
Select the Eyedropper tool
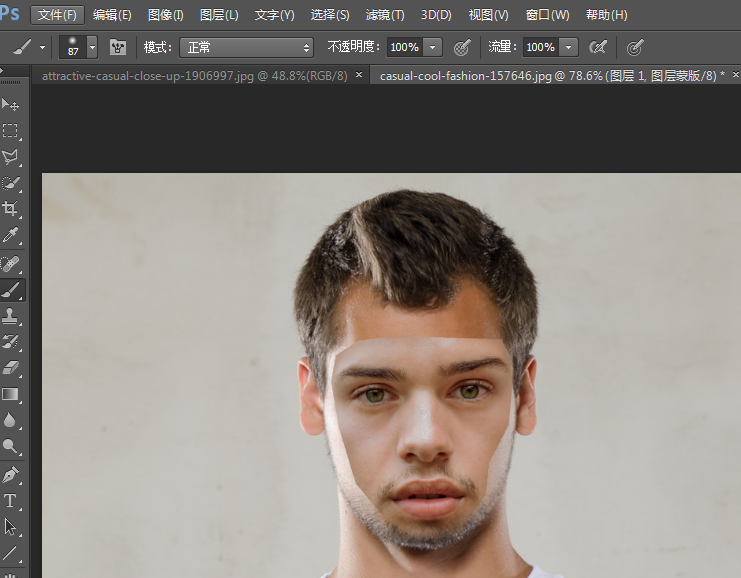[11, 236]
